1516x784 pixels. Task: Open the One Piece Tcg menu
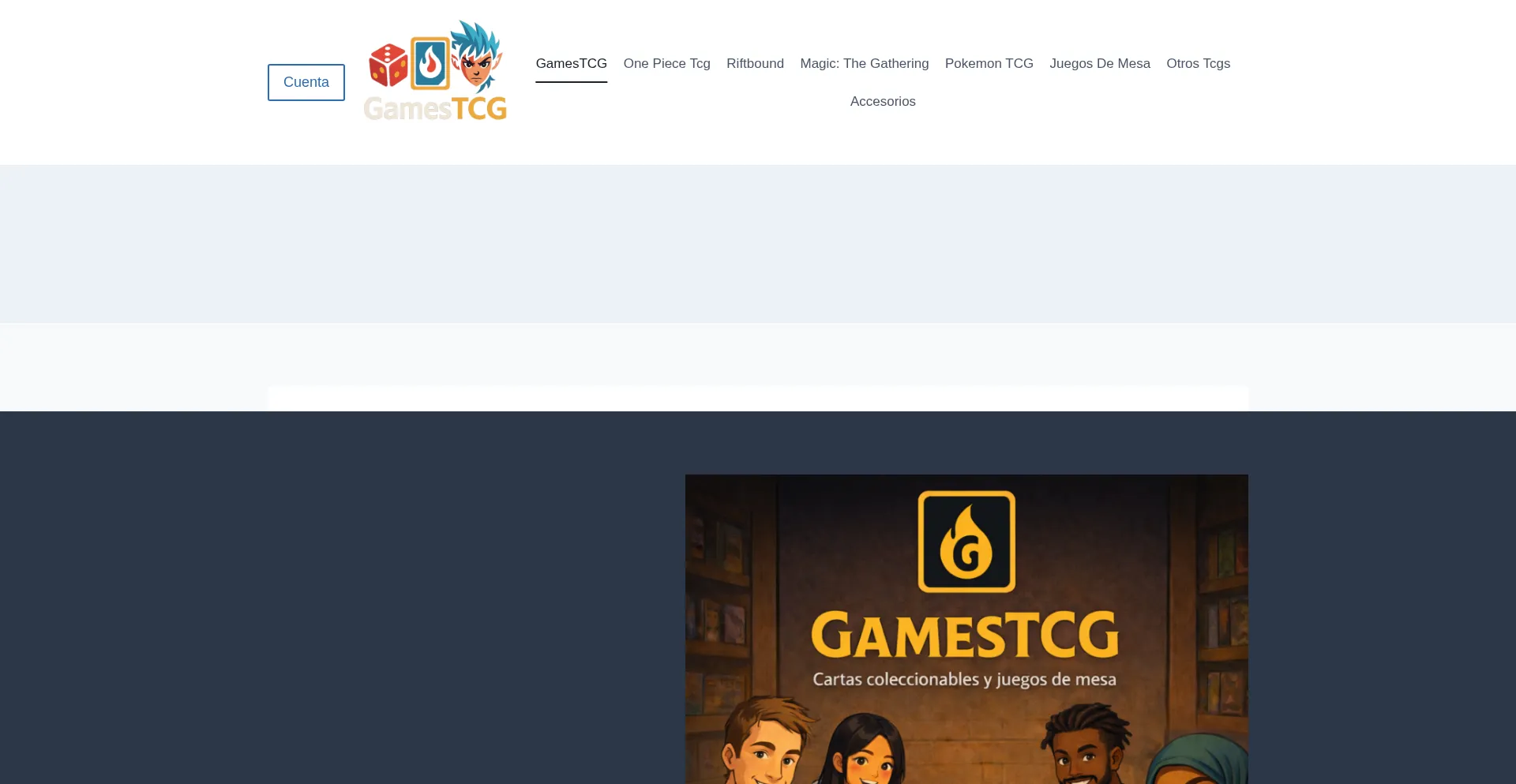click(x=667, y=63)
